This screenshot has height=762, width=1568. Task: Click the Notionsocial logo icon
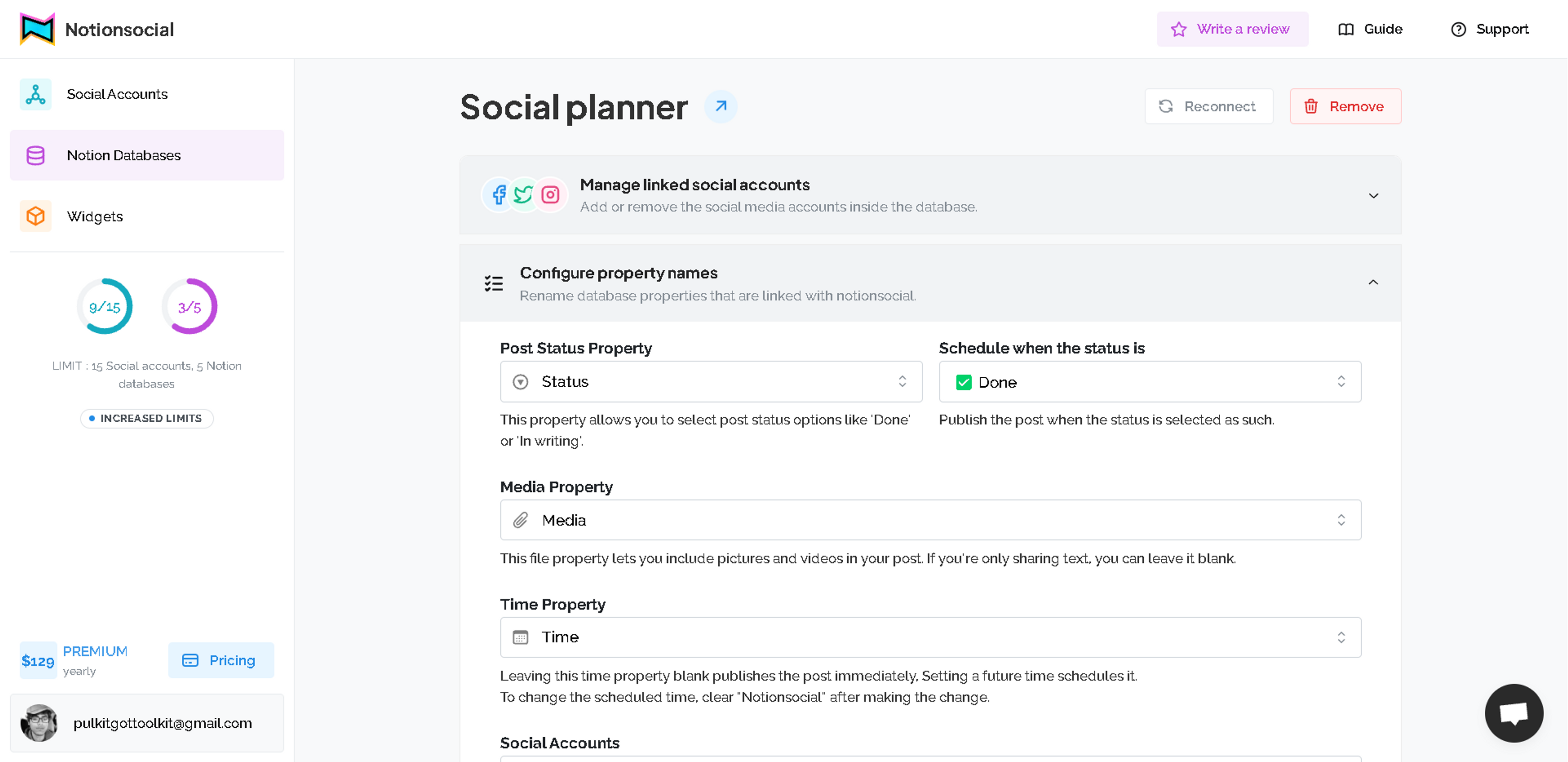[37, 29]
